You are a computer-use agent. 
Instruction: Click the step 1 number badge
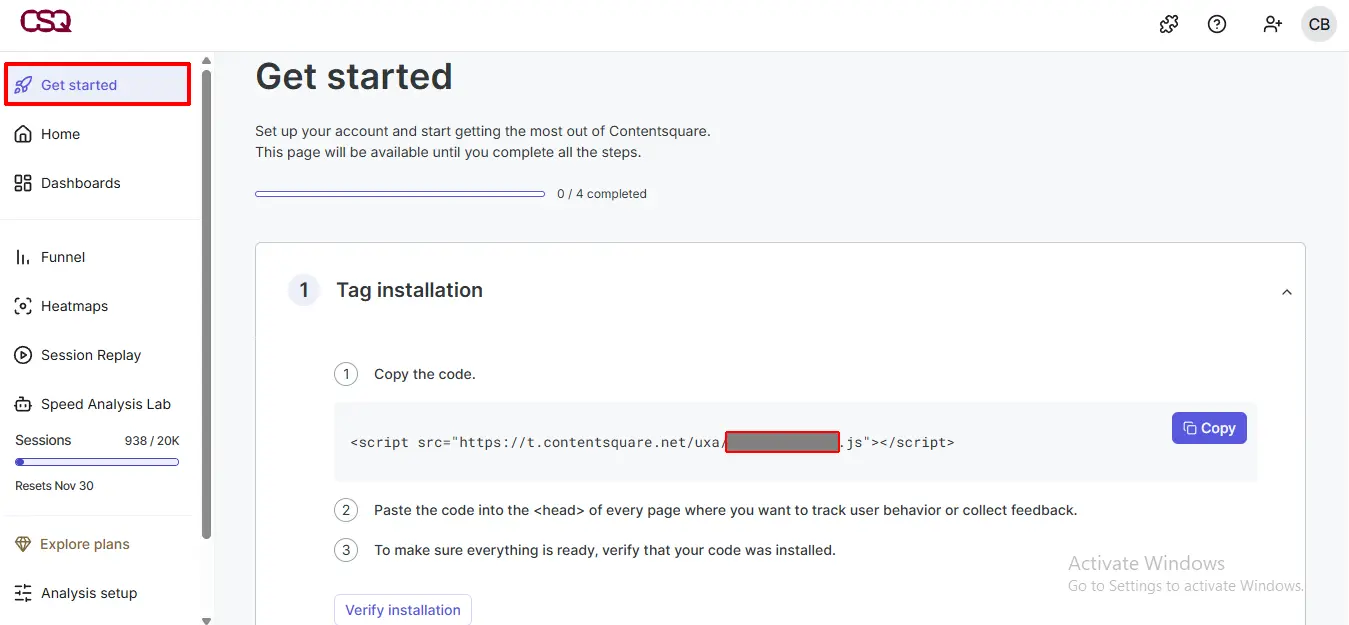[x=304, y=291]
